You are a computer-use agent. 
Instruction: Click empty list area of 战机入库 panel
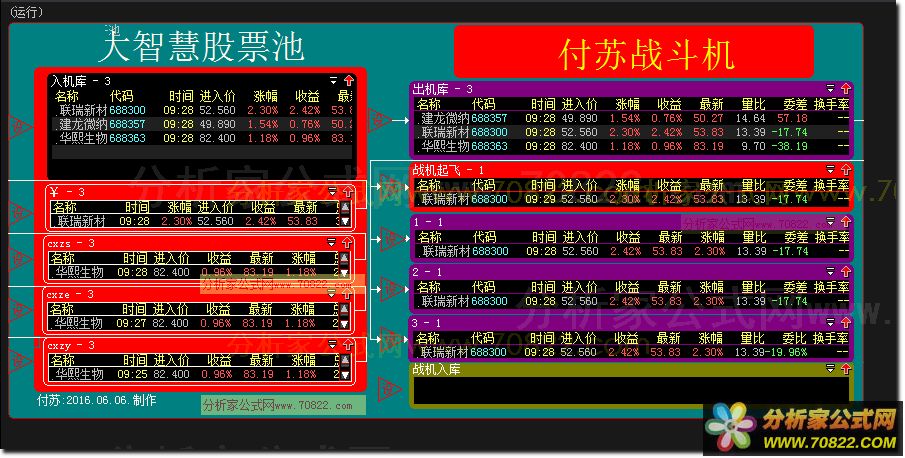630,390
